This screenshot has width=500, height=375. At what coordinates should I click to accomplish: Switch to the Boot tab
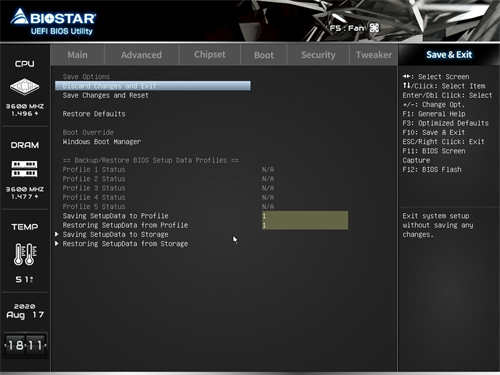(x=264, y=55)
